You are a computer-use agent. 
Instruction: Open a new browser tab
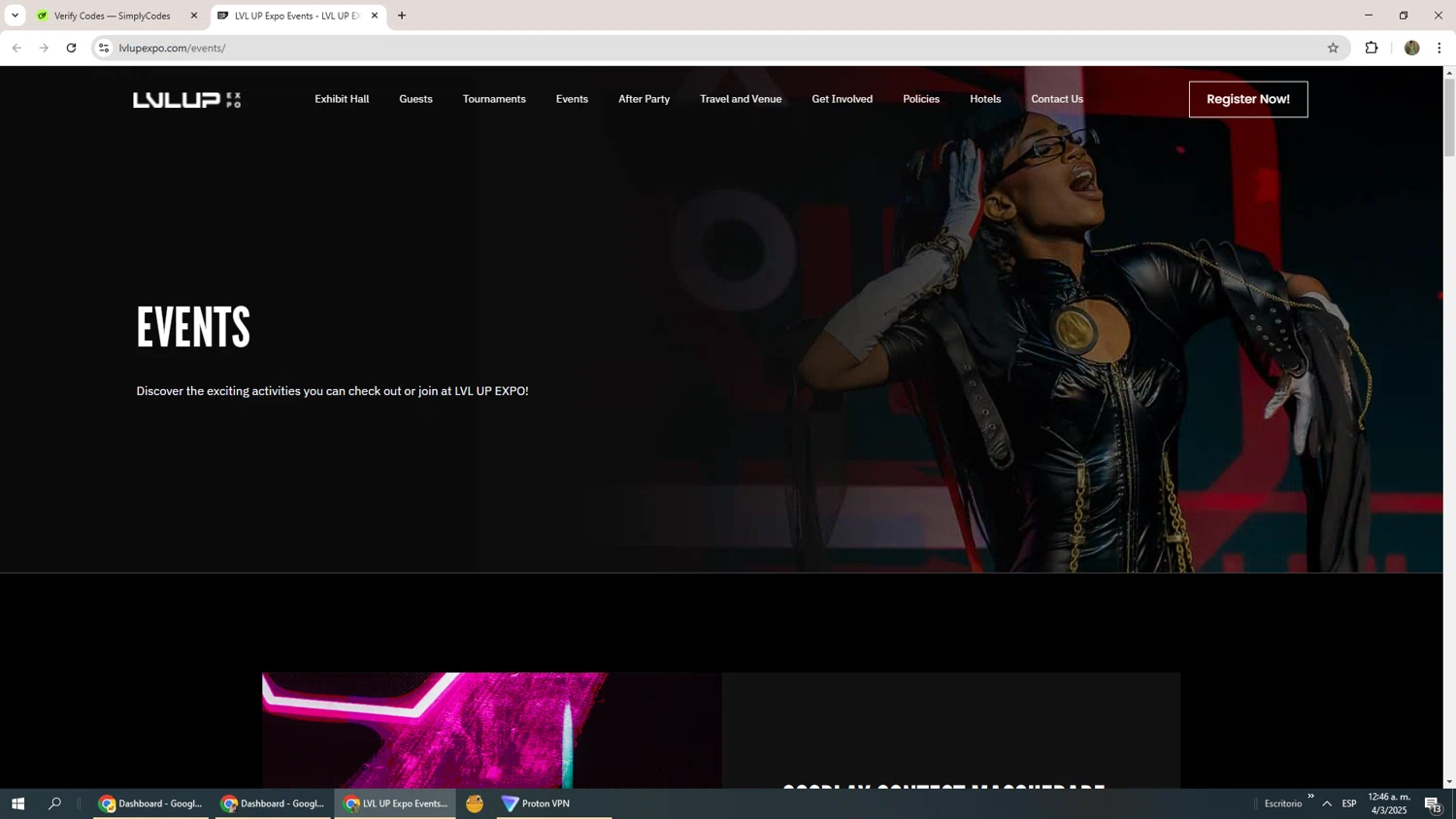tap(402, 16)
